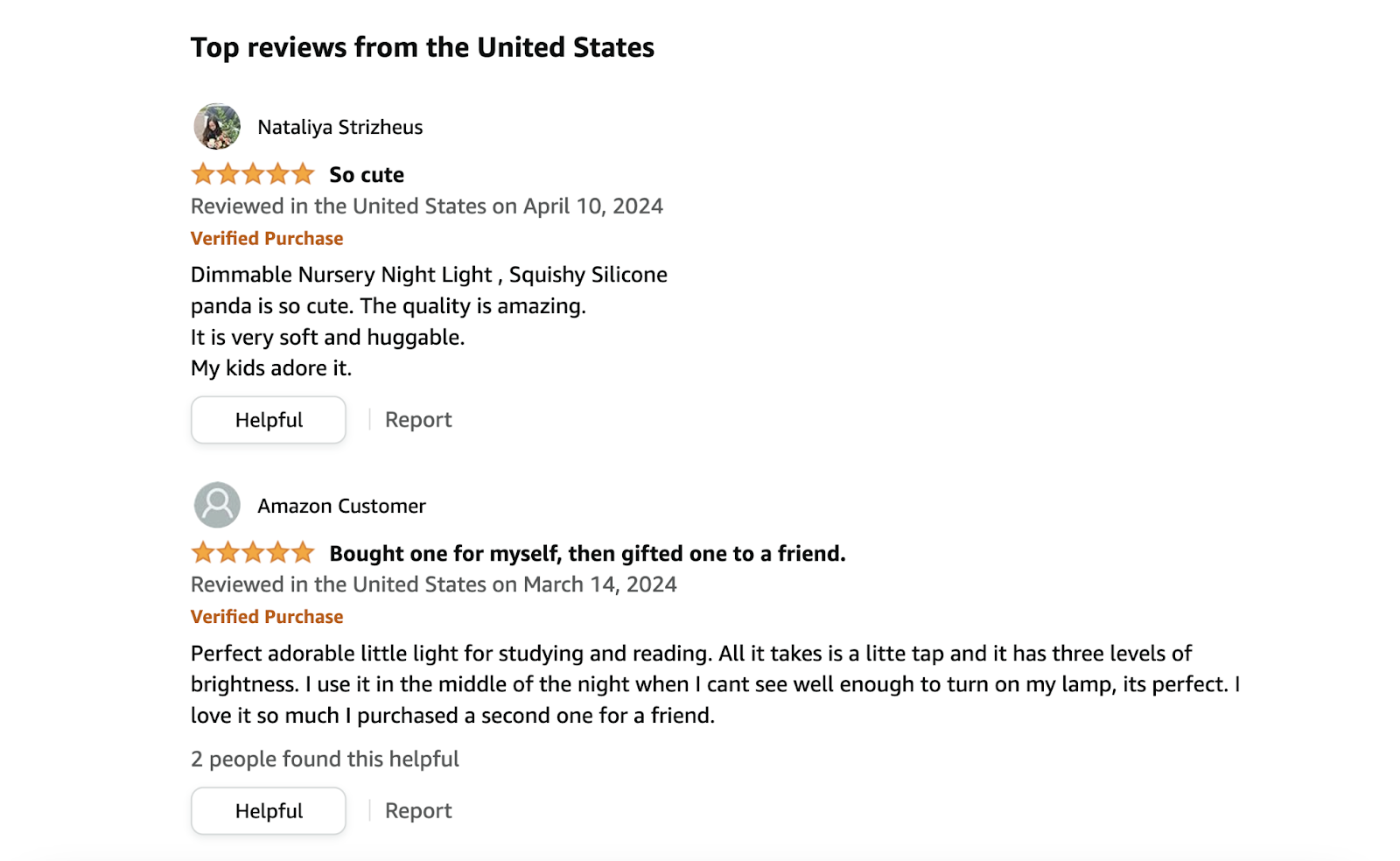The width and height of the screenshot is (1400, 861).
Task: Click Helpful under the second review
Action: (268, 810)
